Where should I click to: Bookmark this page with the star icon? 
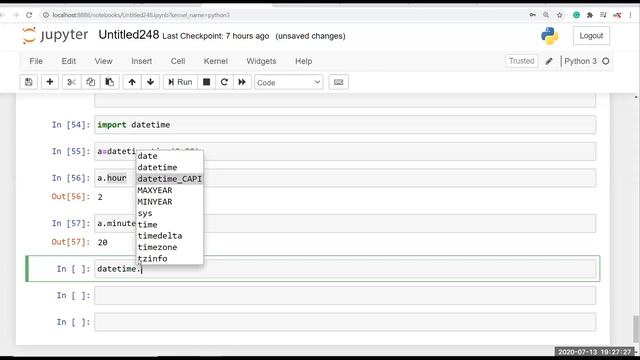click(x=560, y=15)
